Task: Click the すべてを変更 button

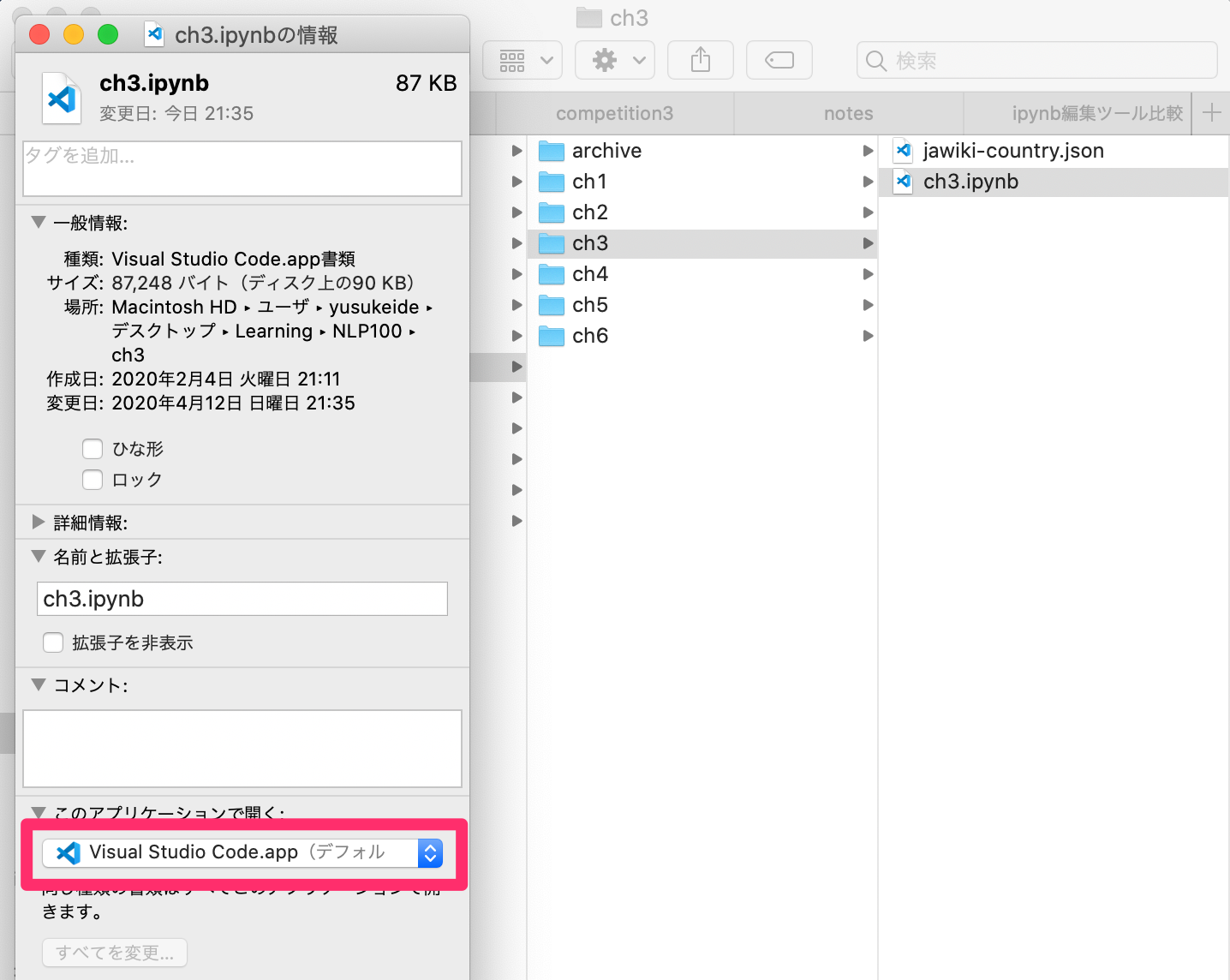Action: pos(114,953)
